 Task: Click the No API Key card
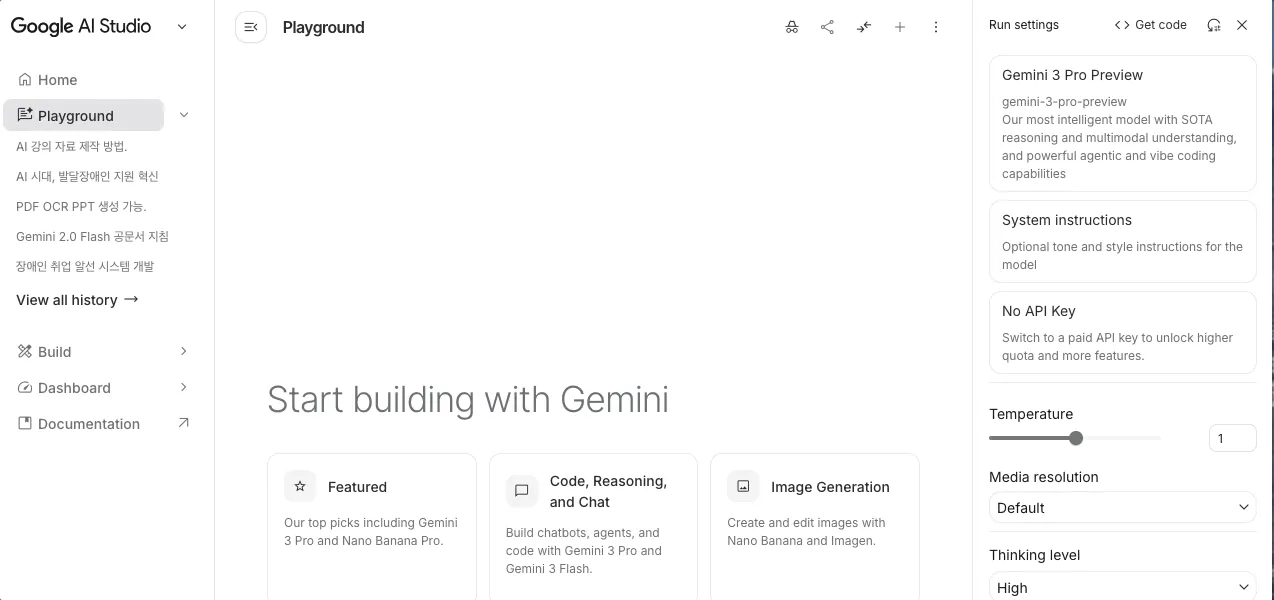(1122, 332)
